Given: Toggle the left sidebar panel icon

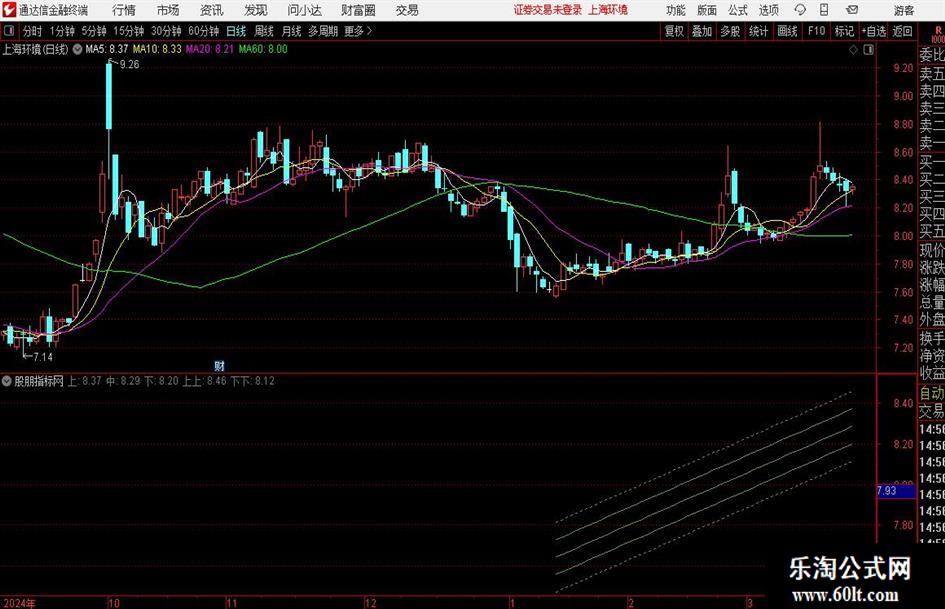Looking at the screenshot, I should tap(9, 31).
